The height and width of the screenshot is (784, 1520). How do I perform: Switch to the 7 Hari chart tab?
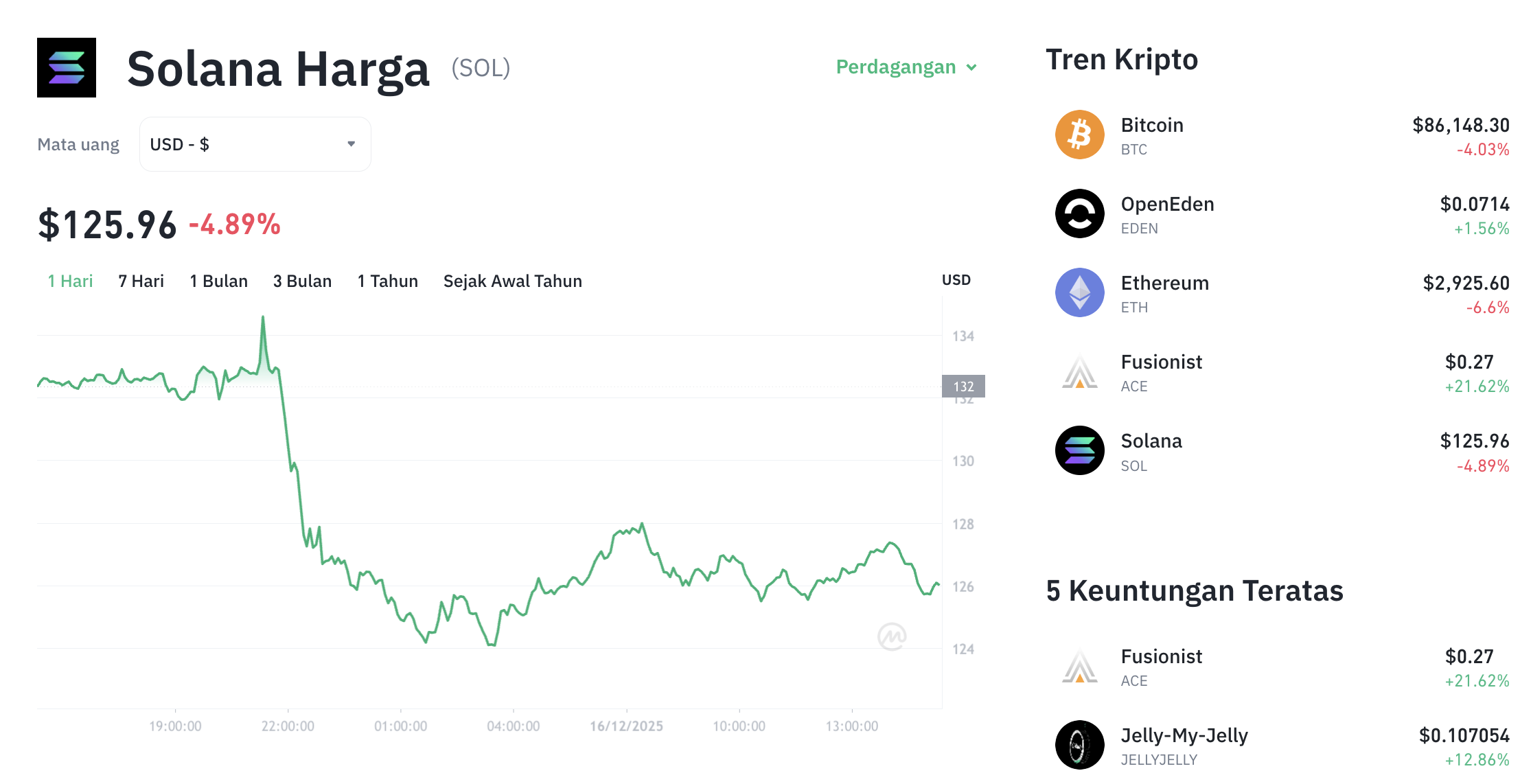(140, 280)
